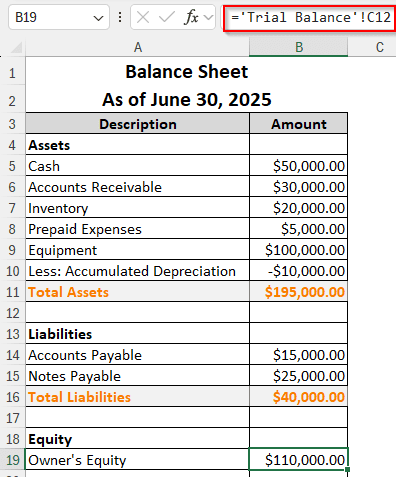
Task: Click the "Equipment" cell
Action: (x=138, y=250)
